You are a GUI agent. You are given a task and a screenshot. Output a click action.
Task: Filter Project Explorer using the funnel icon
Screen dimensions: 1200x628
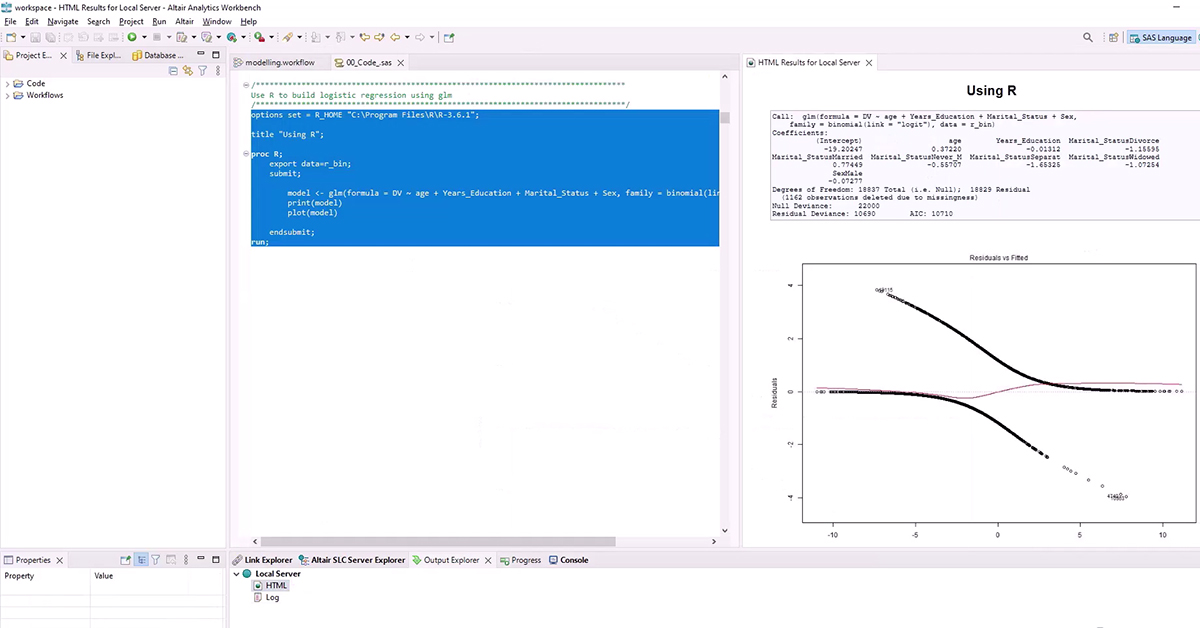[x=203, y=70]
